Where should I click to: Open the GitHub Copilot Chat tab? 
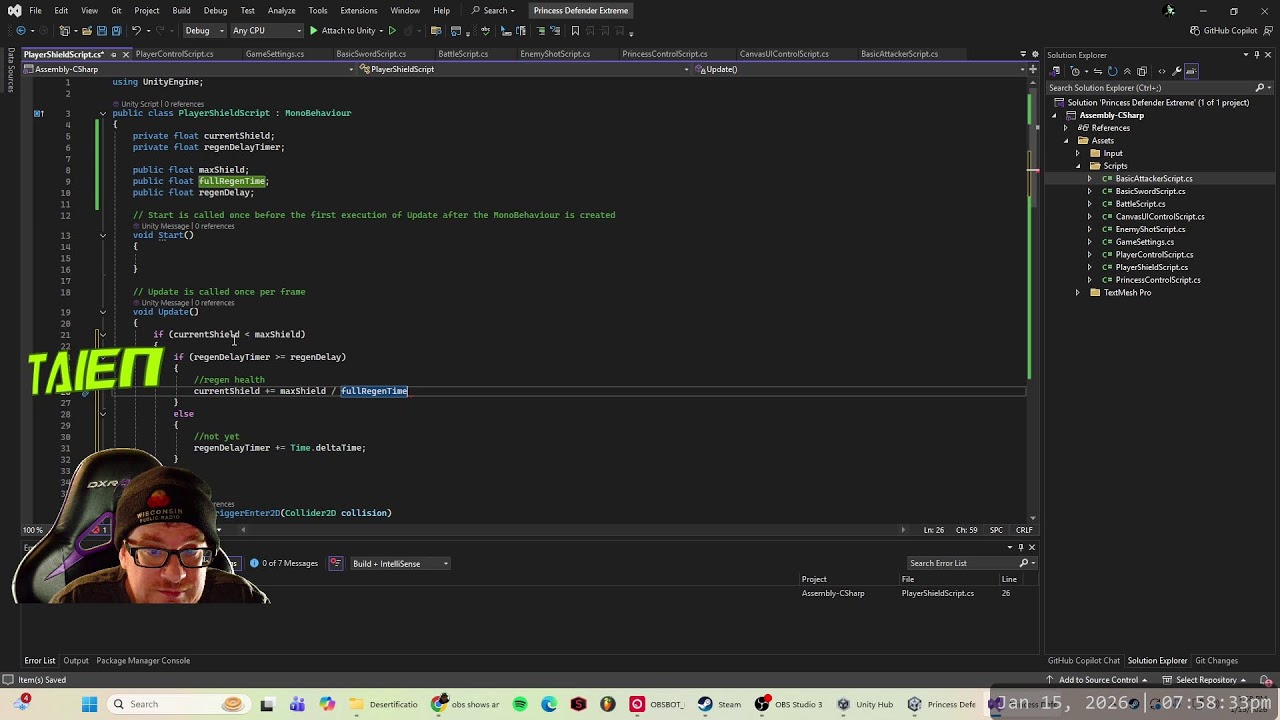tap(1083, 661)
